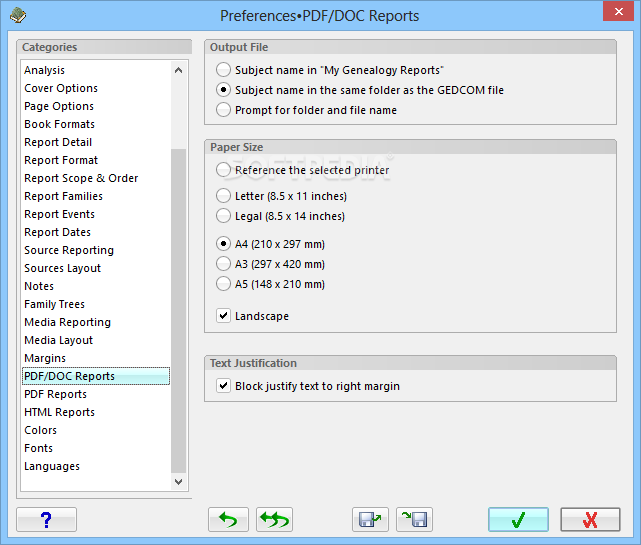Click the categories list scrollbar thumb
This screenshot has width=641, height=545.
coord(178,311)
